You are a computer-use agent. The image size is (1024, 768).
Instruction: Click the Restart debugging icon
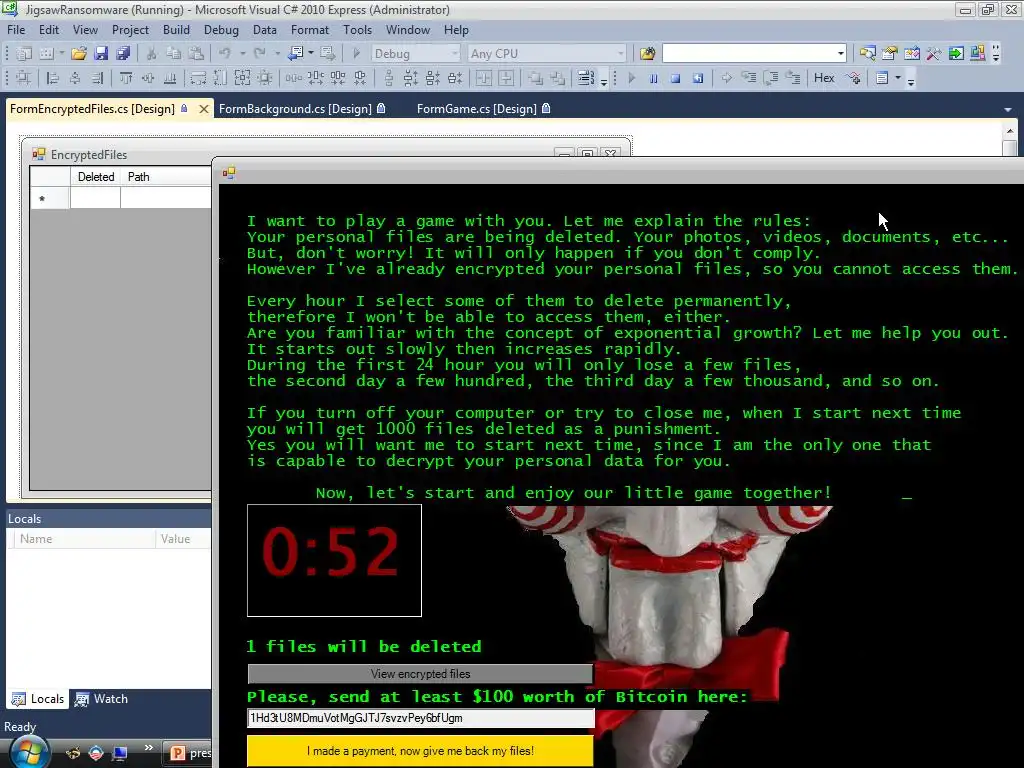coord(697,78)
